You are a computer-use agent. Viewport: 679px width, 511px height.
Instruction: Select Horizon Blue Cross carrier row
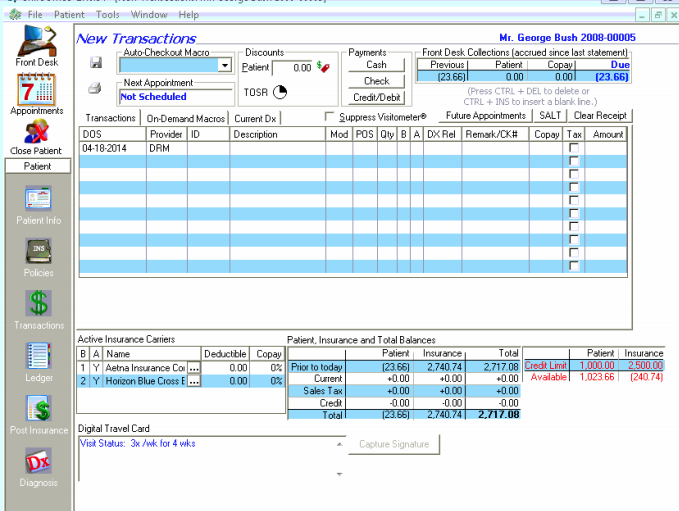click(x=181, y=382)
